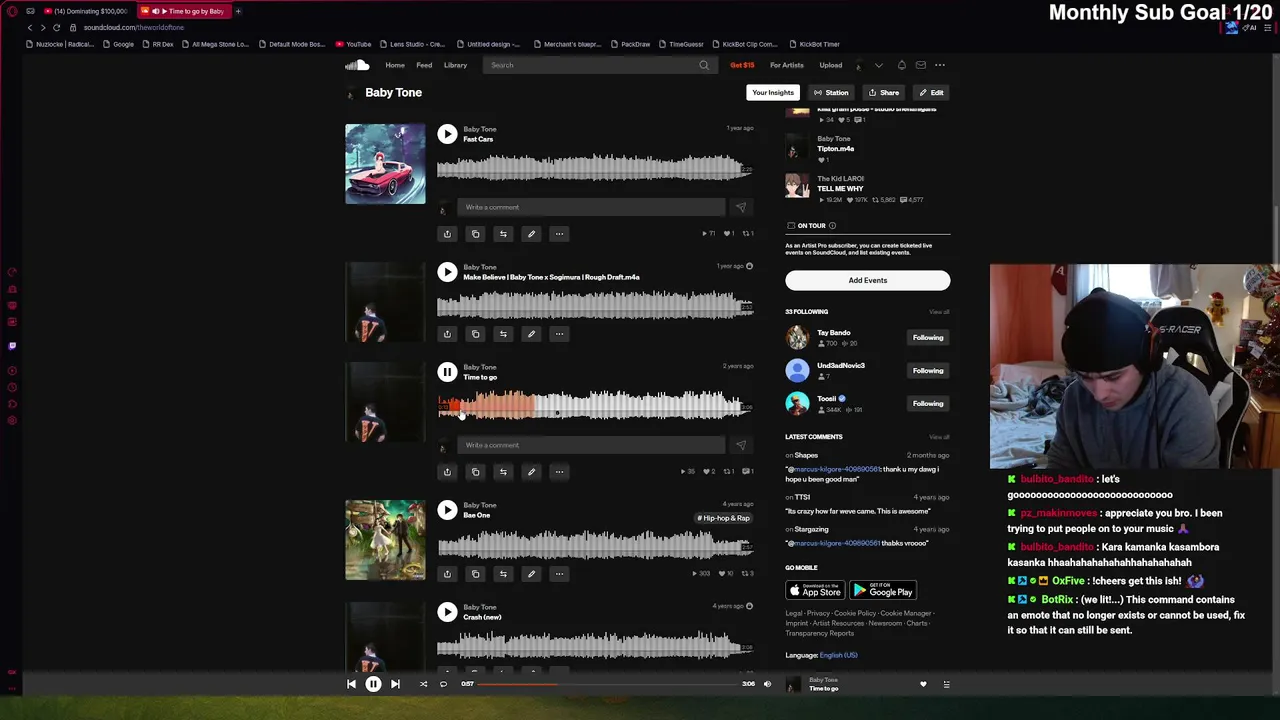The height and width of the screenshot is (720, 1280).
Task: Edit Make Believe track pencil icon
Action: pos(531,334)
